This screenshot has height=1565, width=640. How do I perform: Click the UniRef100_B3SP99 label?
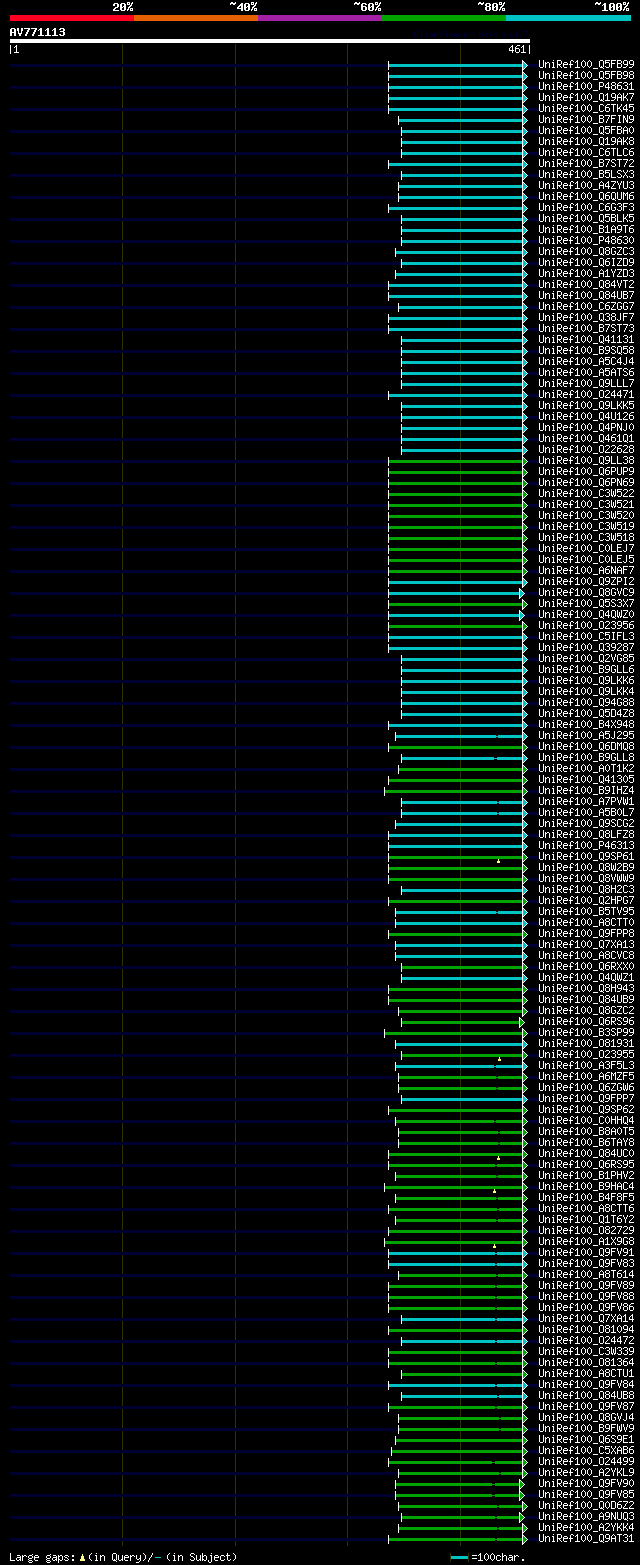pyautogui.click(x=585, y=1033)
